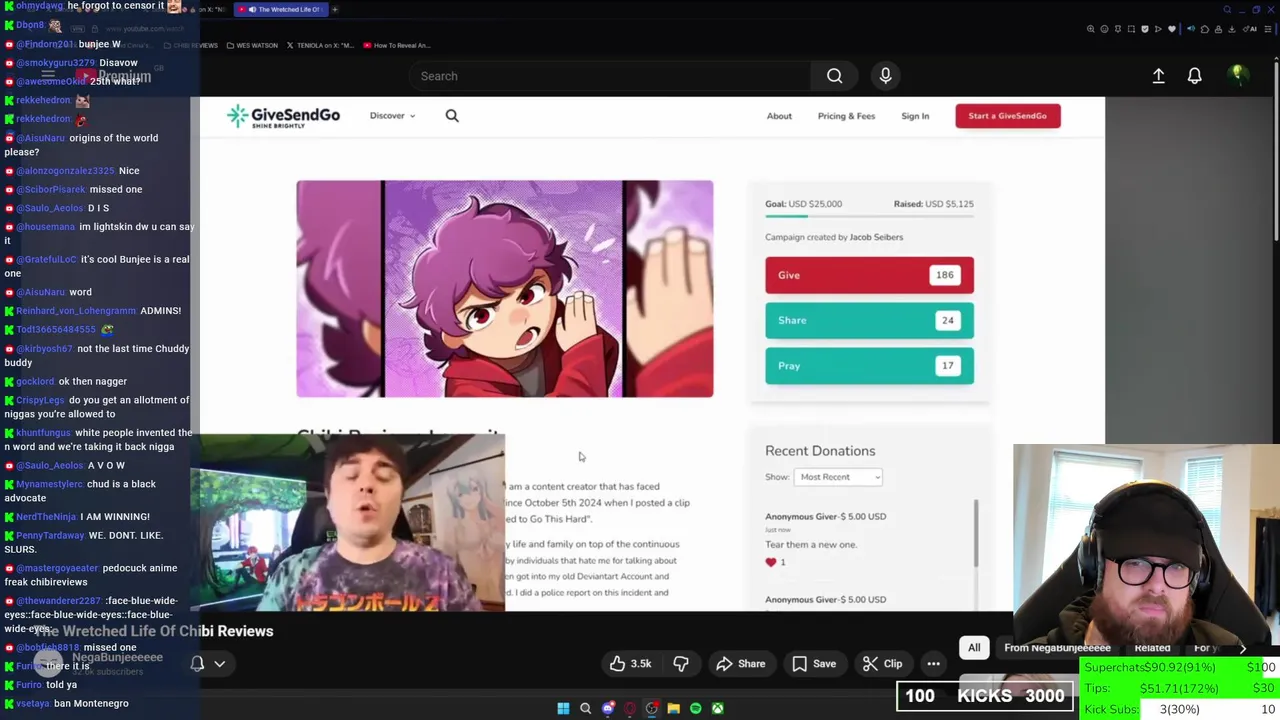Viewport: 1280px width, 720px height.
Task: Show more chips with the right arrow
Action: [x=1243, y=648]
